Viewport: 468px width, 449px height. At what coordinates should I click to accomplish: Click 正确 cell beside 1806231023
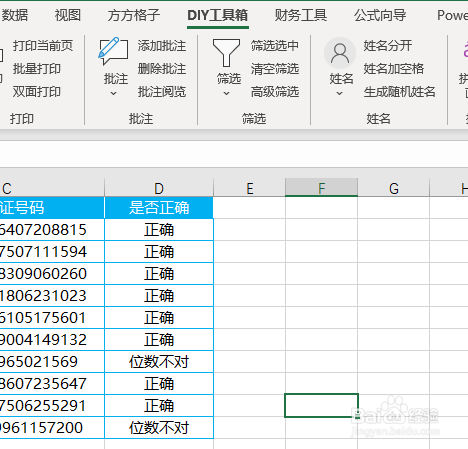pos(159,296)
